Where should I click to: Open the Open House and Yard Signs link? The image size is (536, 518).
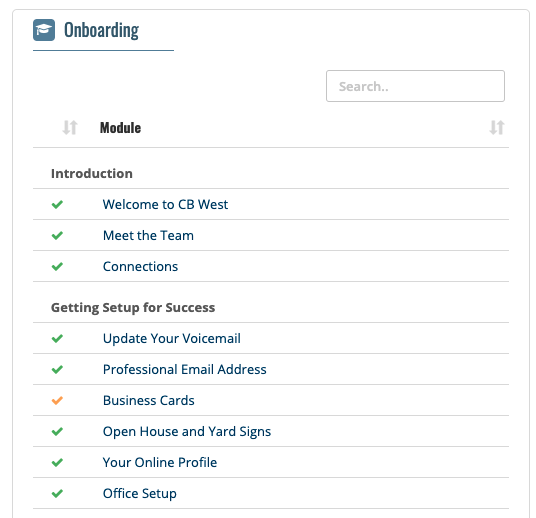tap(187, 431)
